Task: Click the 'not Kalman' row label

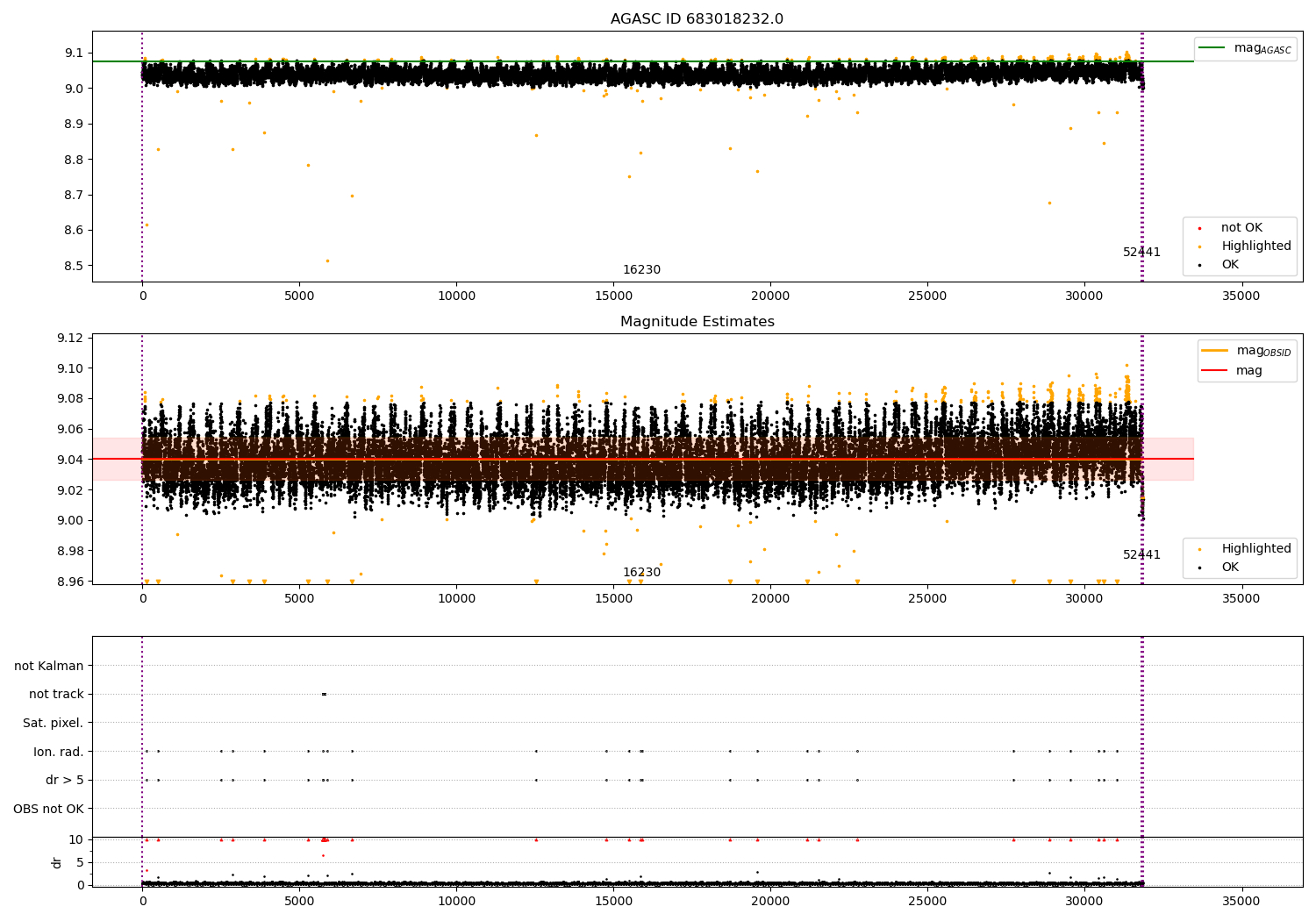Action: tap(49, 666)
